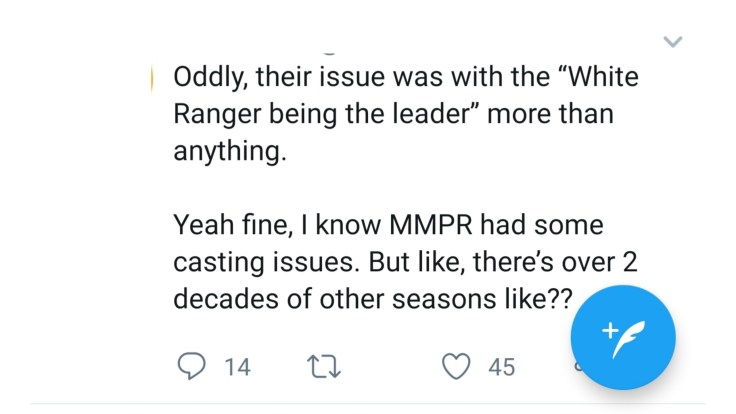Click the word "anything." ending first paragraph

click(x=222, y=153)
